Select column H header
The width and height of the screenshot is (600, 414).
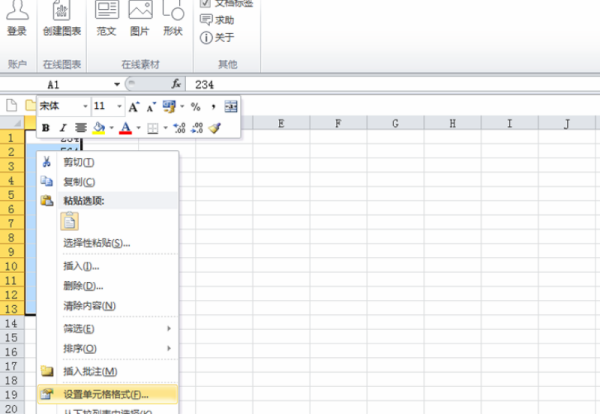452,123
